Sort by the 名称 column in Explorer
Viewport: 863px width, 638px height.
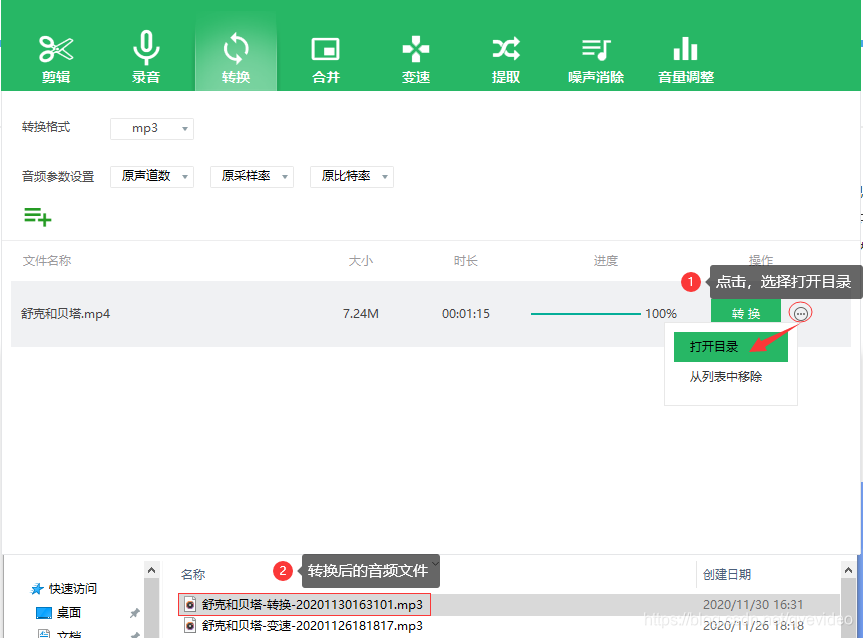tap(193, 575)
